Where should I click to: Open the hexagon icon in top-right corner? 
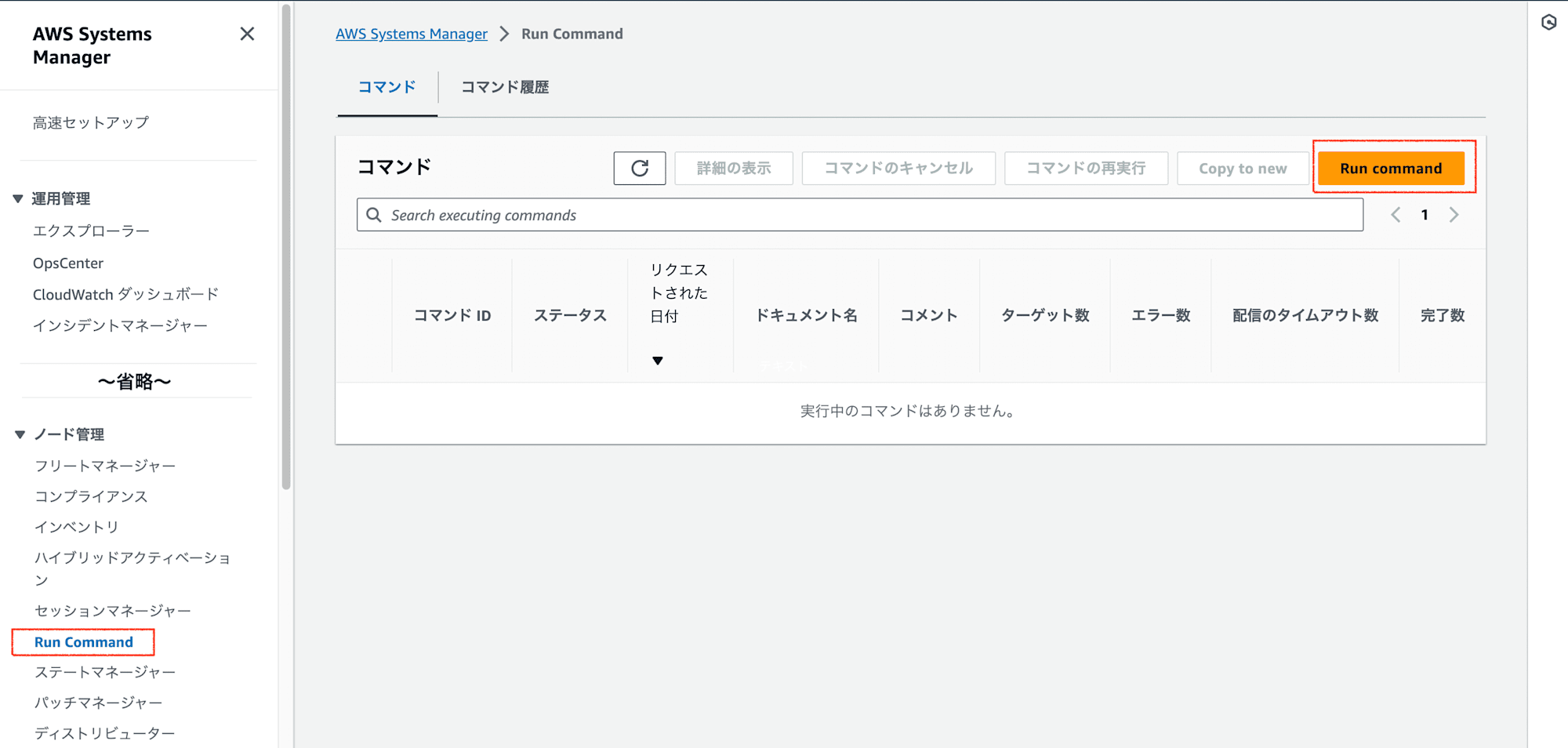pos(1548,22)
